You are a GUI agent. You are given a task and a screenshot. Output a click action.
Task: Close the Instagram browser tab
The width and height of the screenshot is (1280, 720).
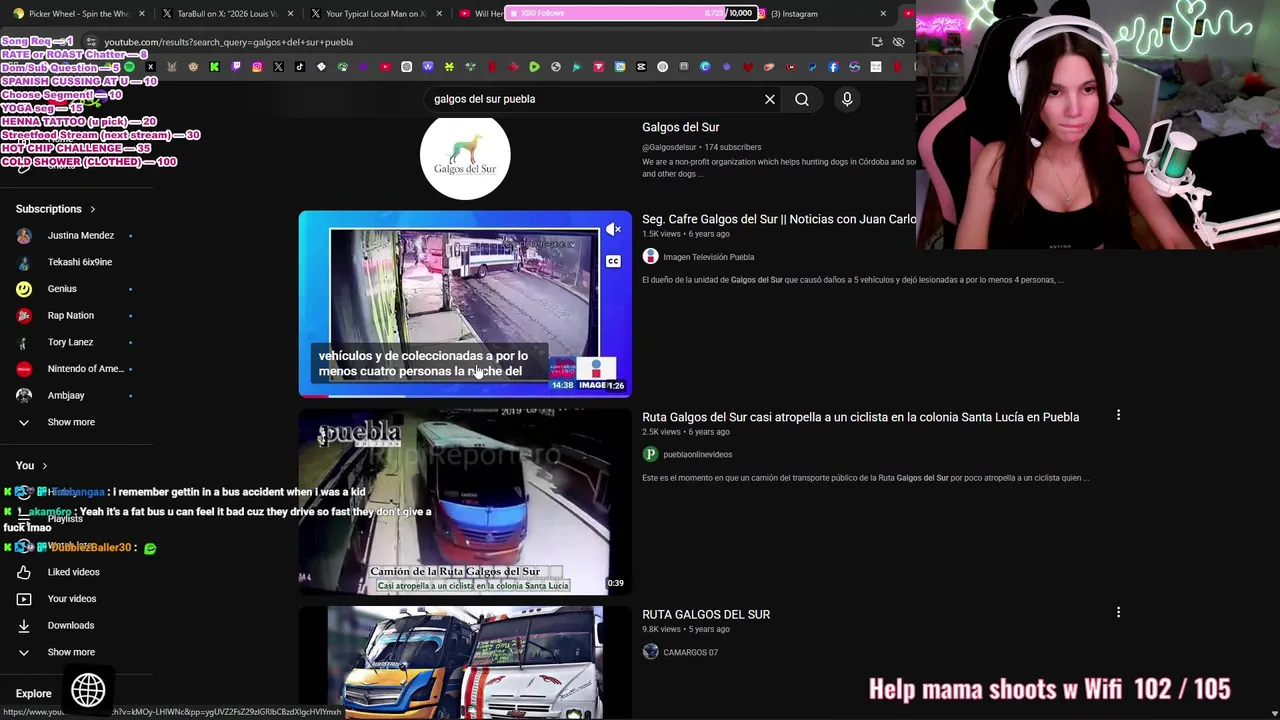pos(883,14)
